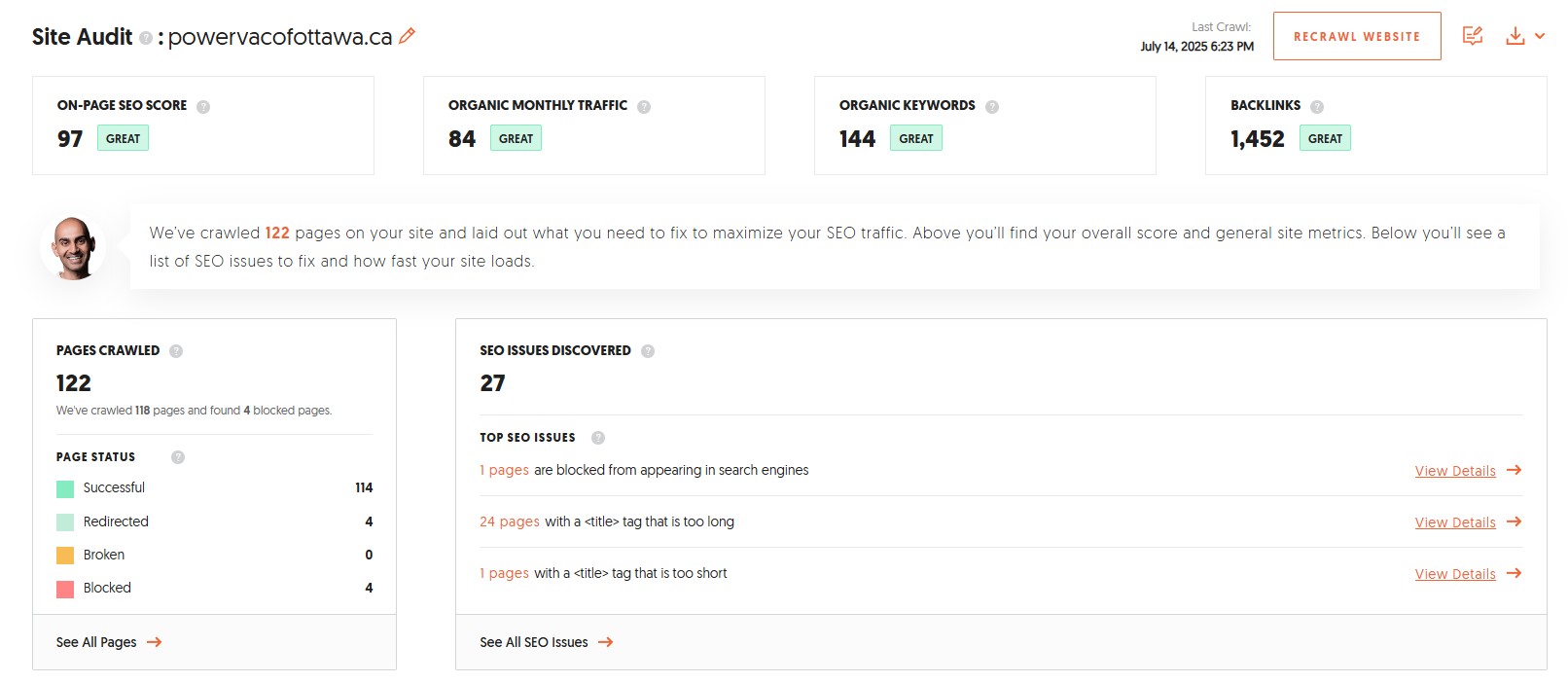Open the See All SEO Issues link

[534, 642]
